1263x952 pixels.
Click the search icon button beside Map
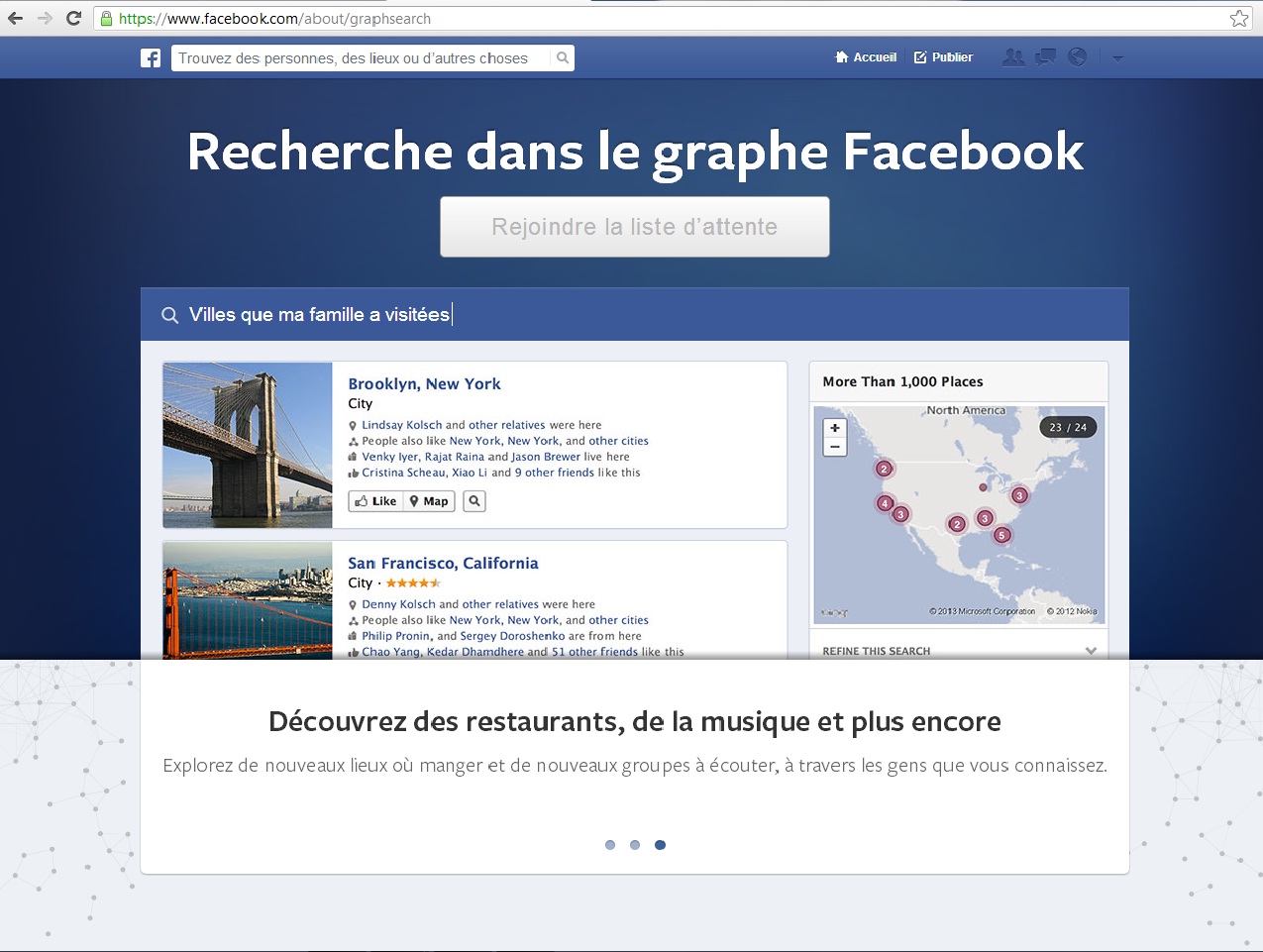click(474, 501)
